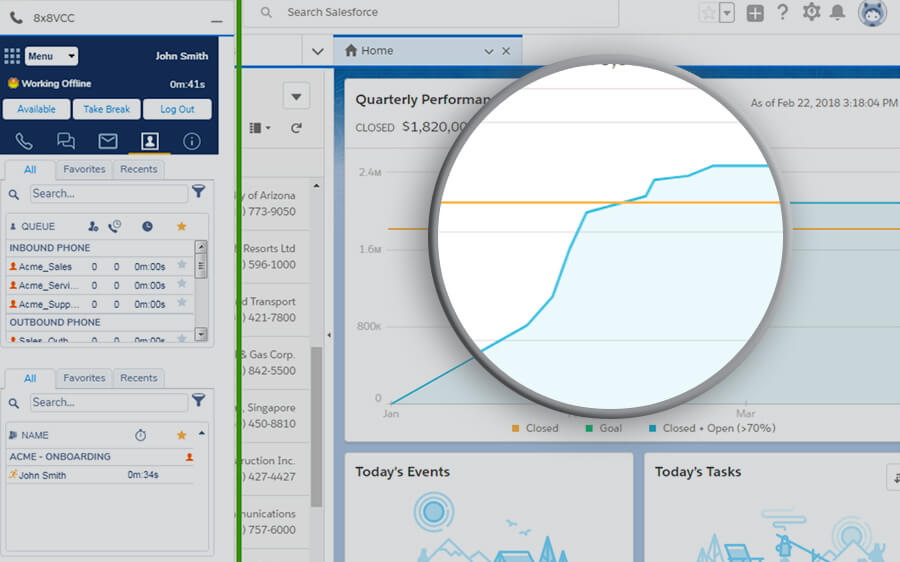
Task: Click the queue list scrollbar up arrow
Action: pos(201,247)
